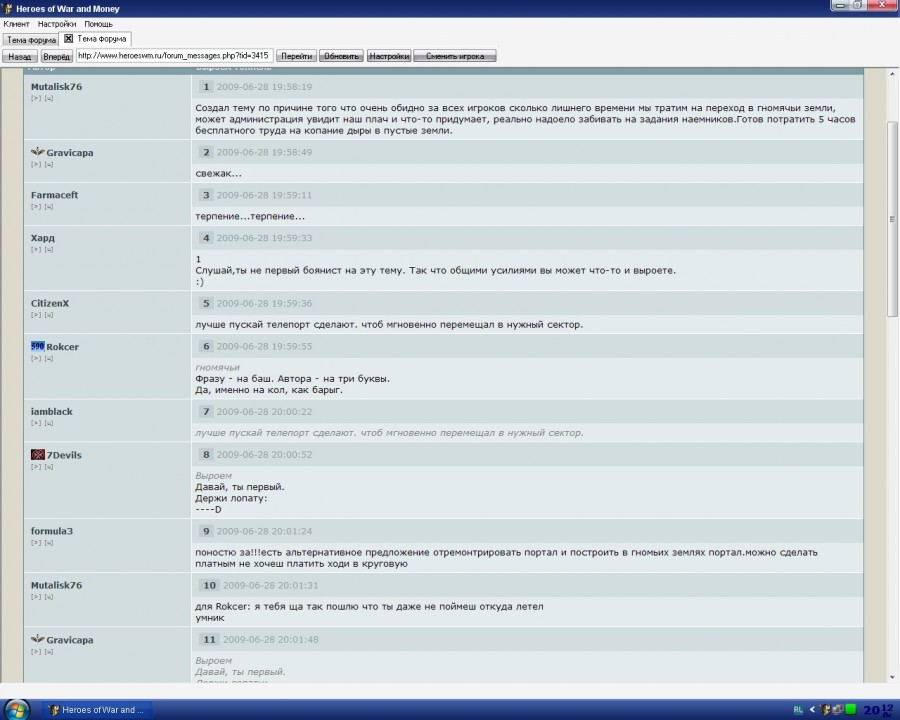Refresh the page with Обновить
The width and height of the screenshot is (900, 720).
click(x=341, y=56)
